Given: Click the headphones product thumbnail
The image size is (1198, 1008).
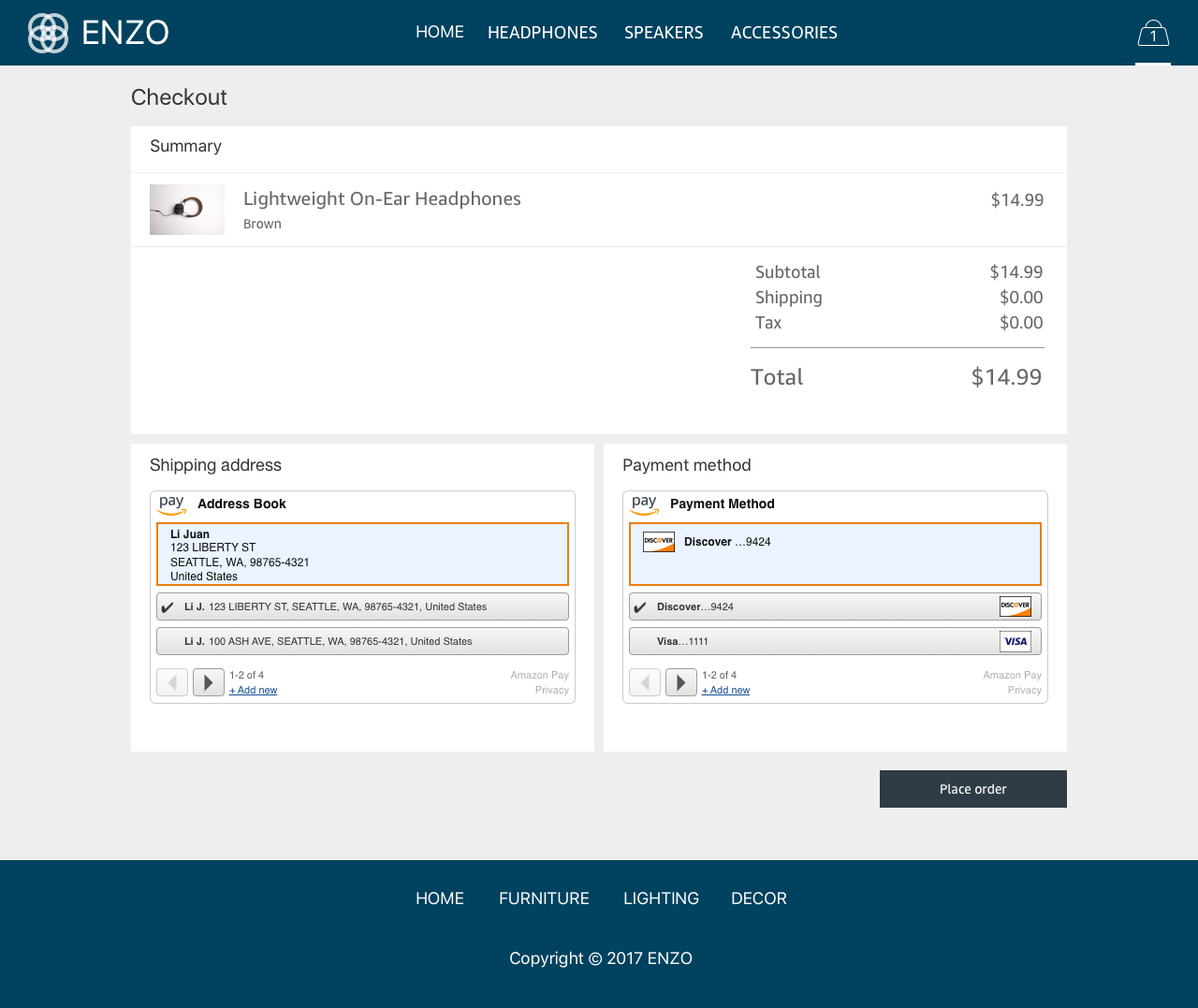Looking at the screenshot, I should coord(187,209).
